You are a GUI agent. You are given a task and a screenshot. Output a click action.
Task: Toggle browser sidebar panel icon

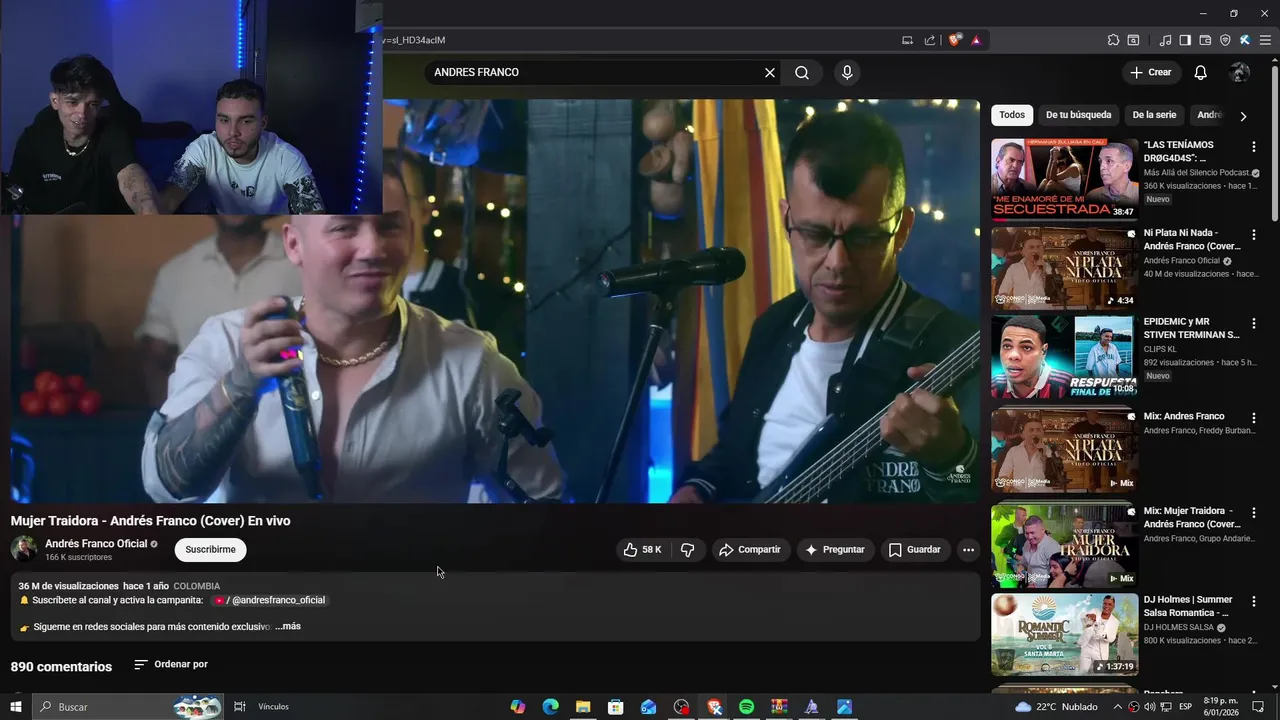pyautogui.click(x=1185, y=40)
